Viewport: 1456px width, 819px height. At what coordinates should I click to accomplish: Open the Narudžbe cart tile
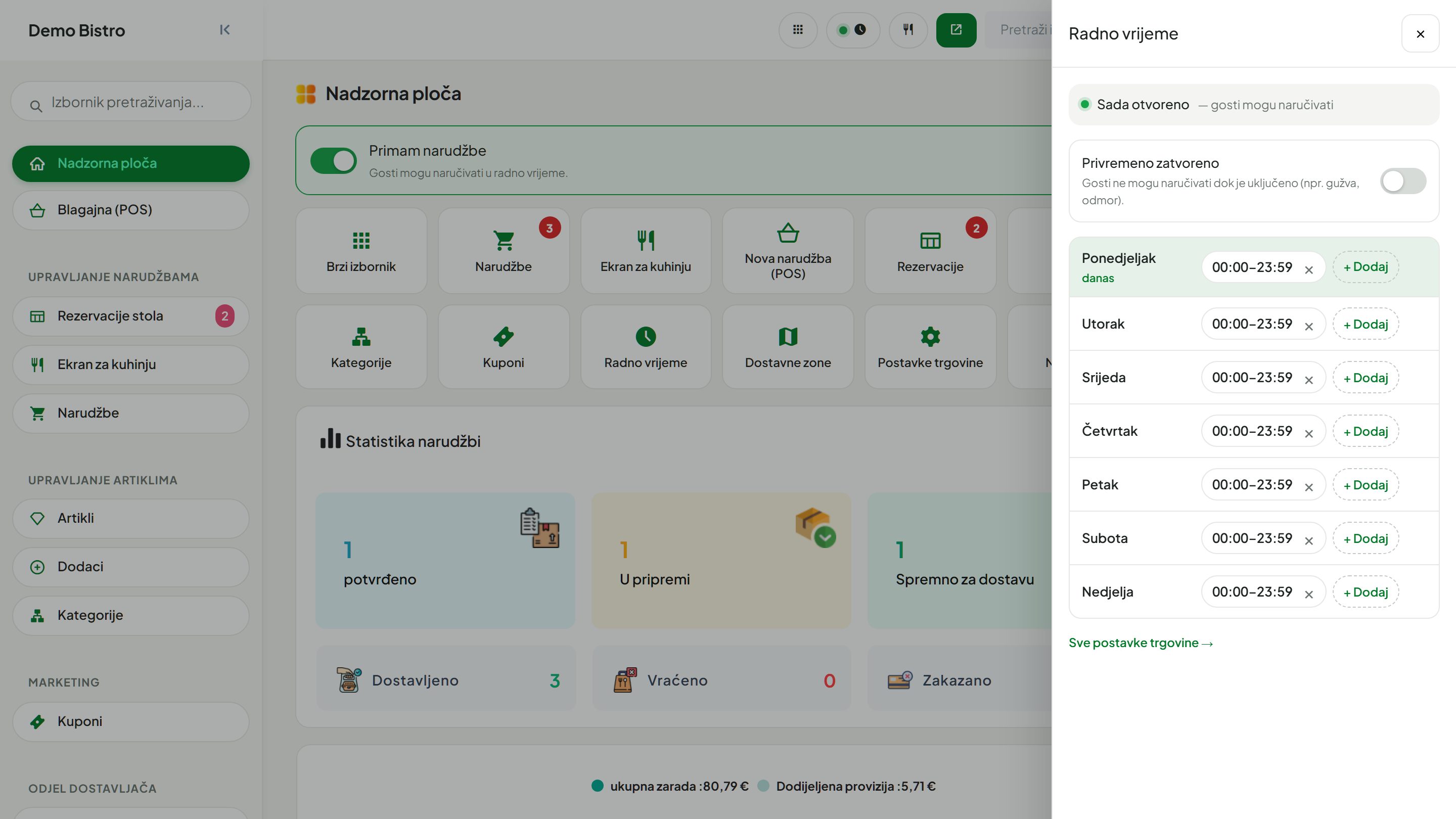point(503,250)
